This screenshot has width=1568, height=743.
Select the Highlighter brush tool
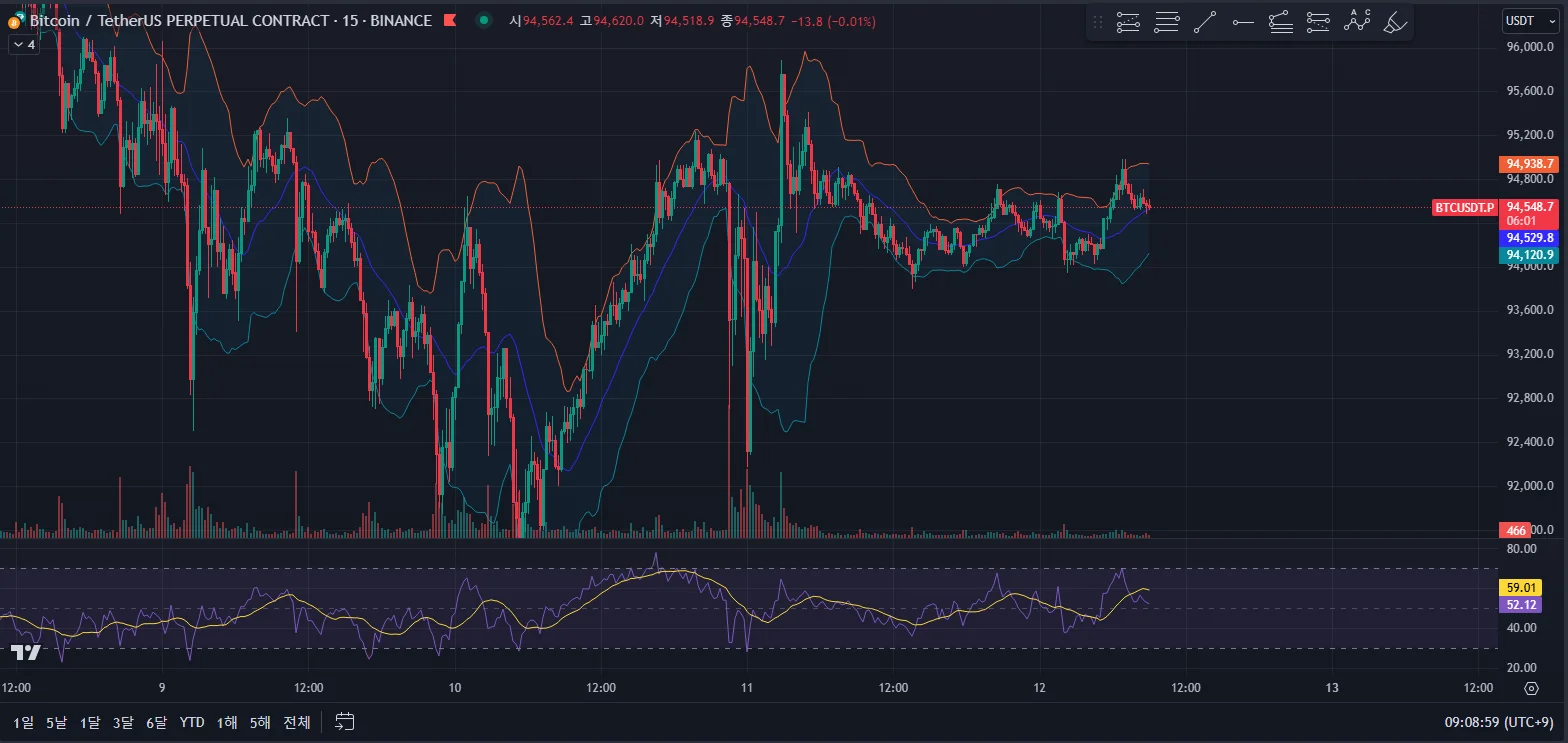pyautogui.click(x=1395, y=22)
